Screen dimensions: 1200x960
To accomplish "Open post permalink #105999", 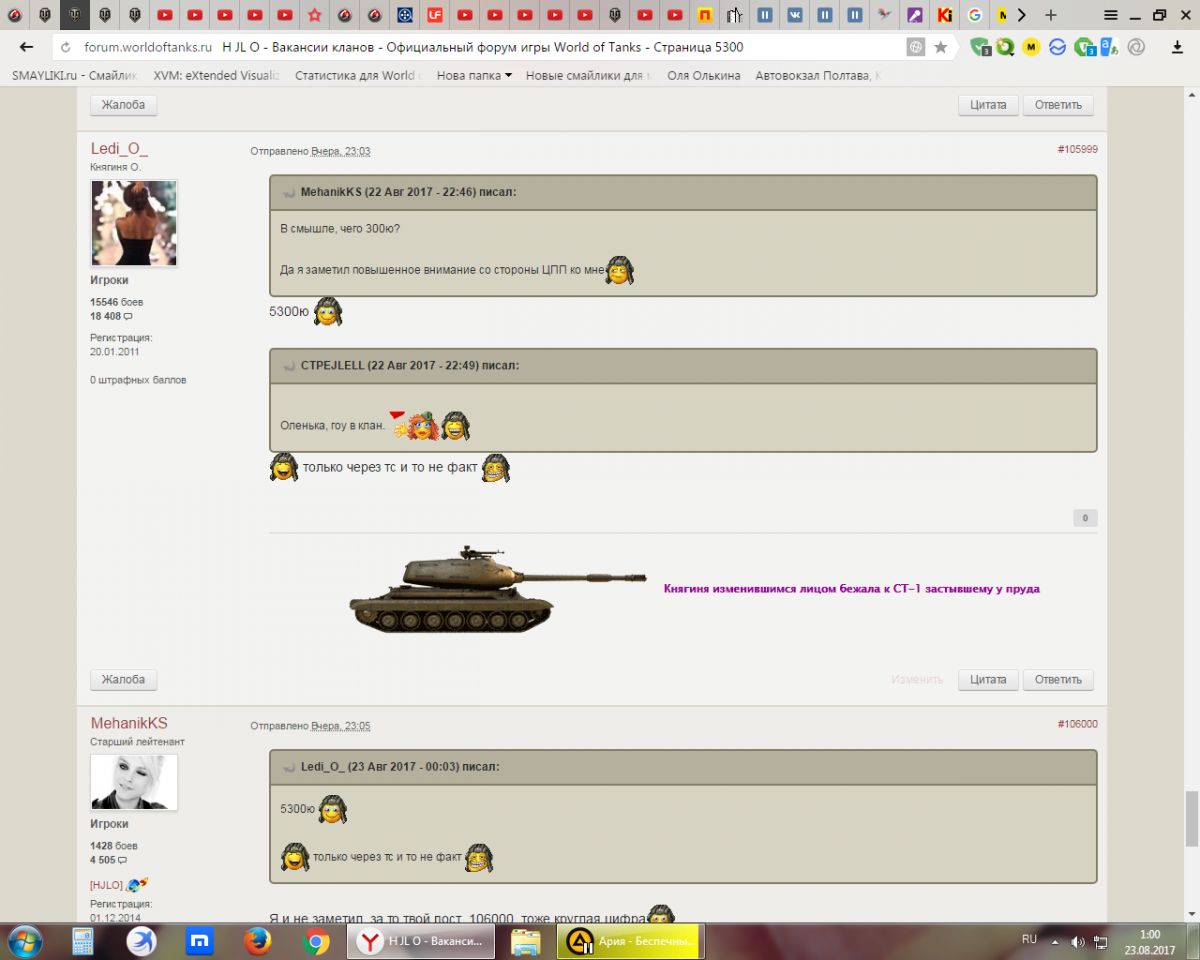I will (1077, 149).
